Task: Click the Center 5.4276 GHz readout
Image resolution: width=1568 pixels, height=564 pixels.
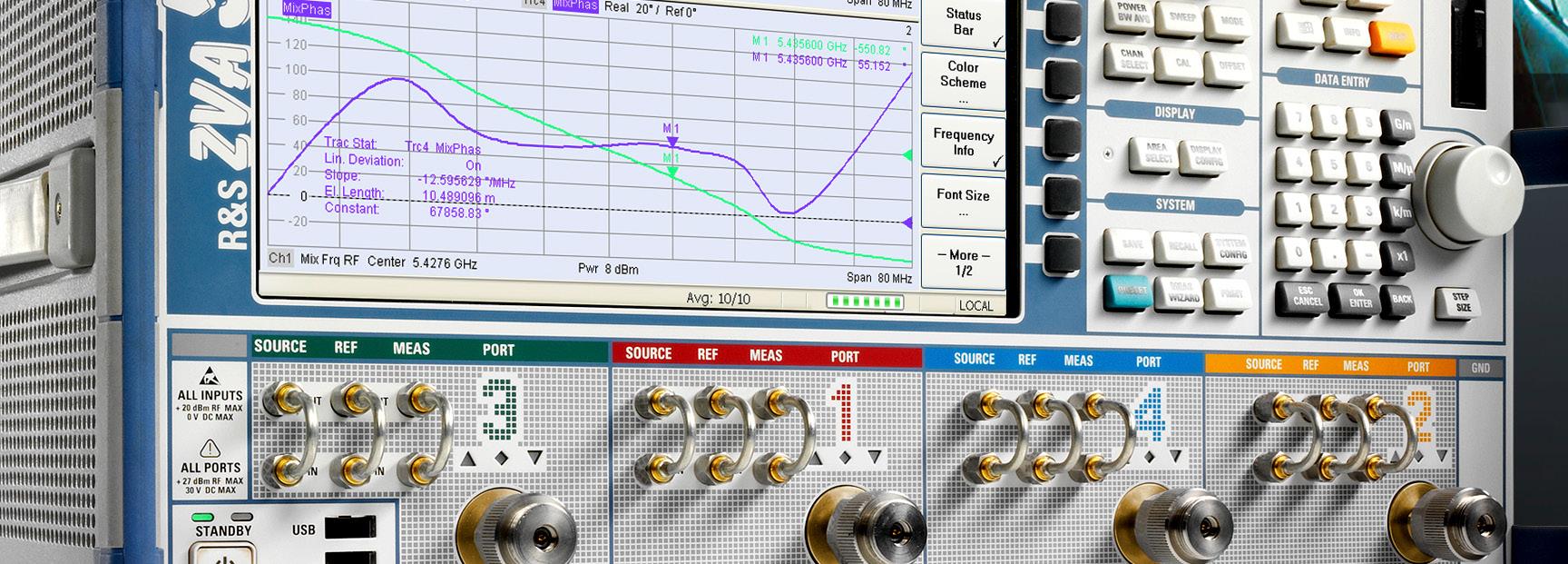Action: click(421, 262)
